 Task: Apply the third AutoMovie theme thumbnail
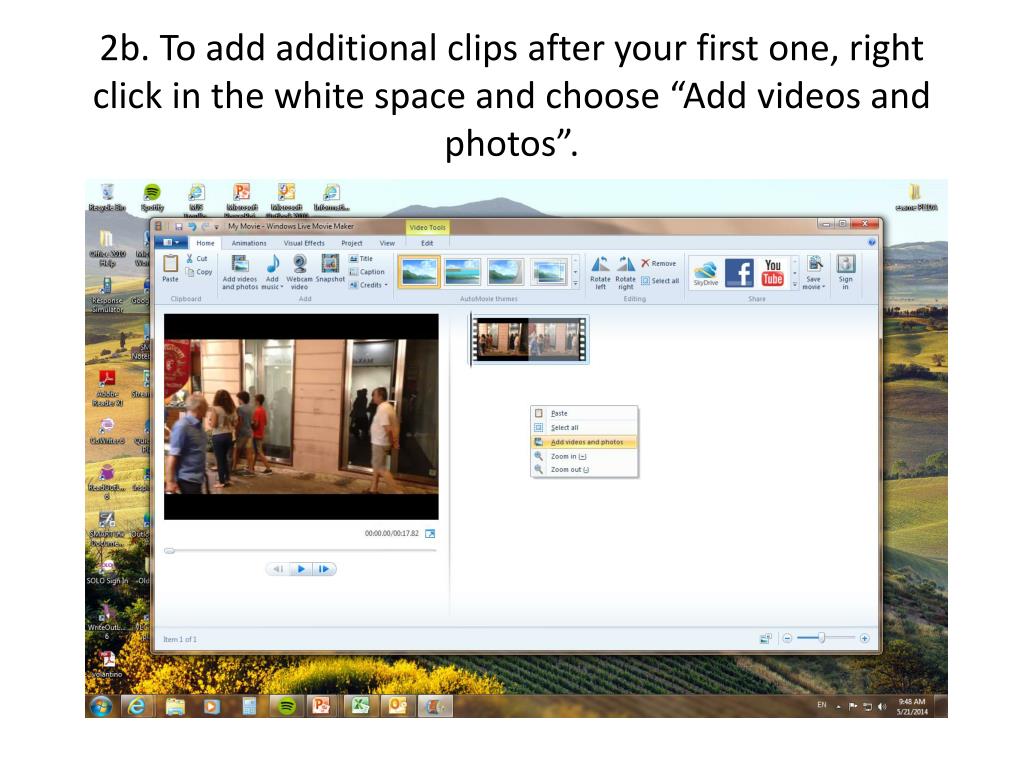tap(505, 272)
